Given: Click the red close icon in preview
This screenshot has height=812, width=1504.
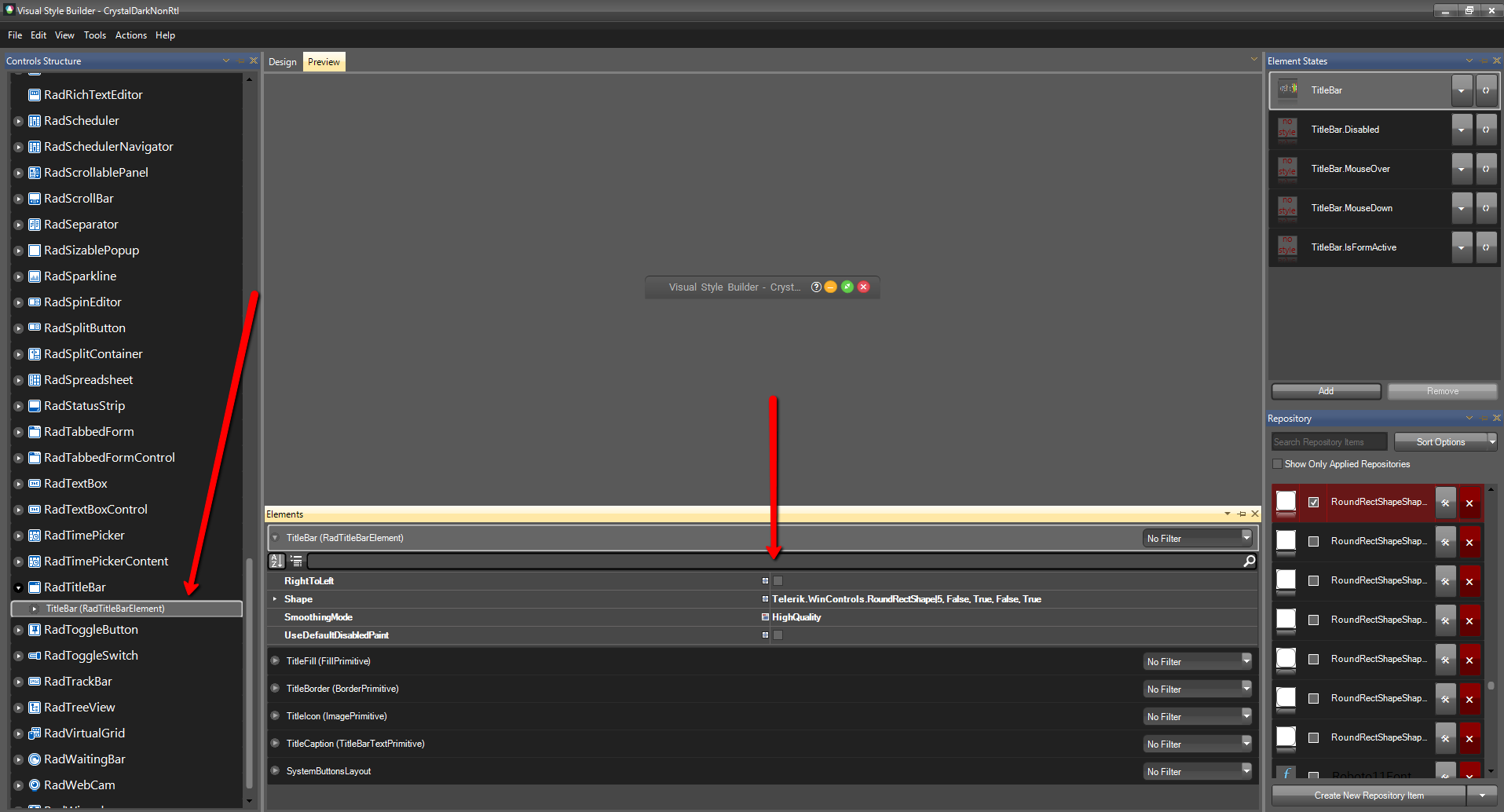Looking at the screenshot, I should pos(863,287).
